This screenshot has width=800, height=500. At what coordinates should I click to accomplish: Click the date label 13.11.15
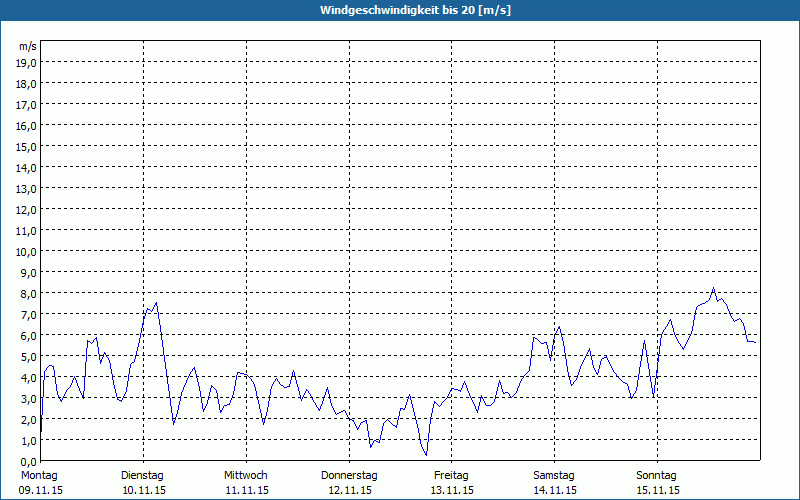click(452, 490)
